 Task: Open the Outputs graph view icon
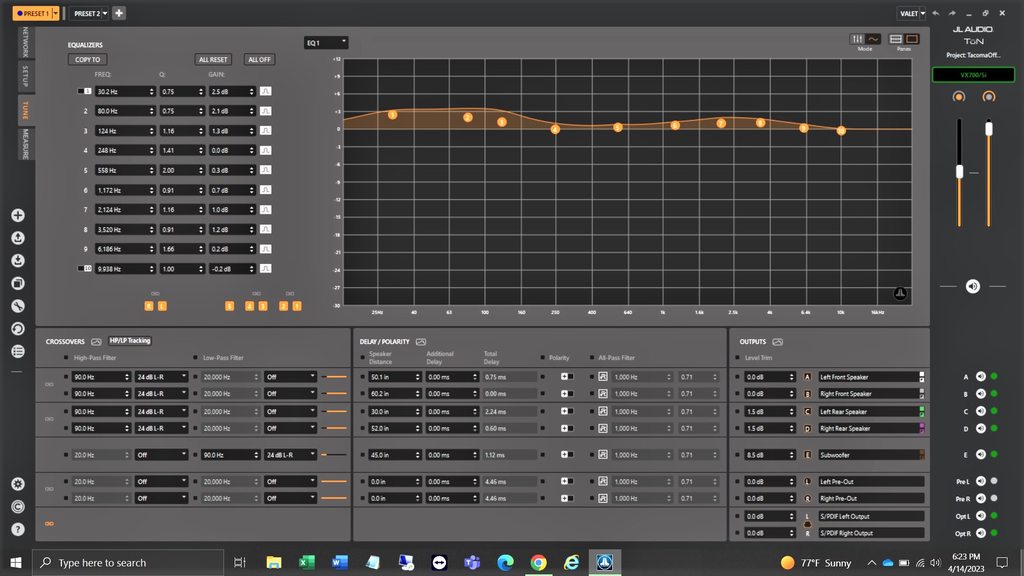click(x=778, y=342)
